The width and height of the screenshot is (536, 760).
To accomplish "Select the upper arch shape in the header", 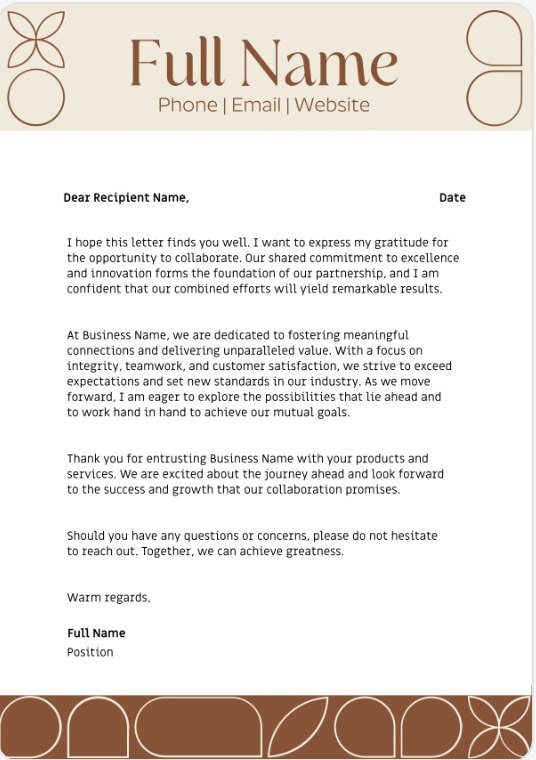I will click(x=494, y=38).
